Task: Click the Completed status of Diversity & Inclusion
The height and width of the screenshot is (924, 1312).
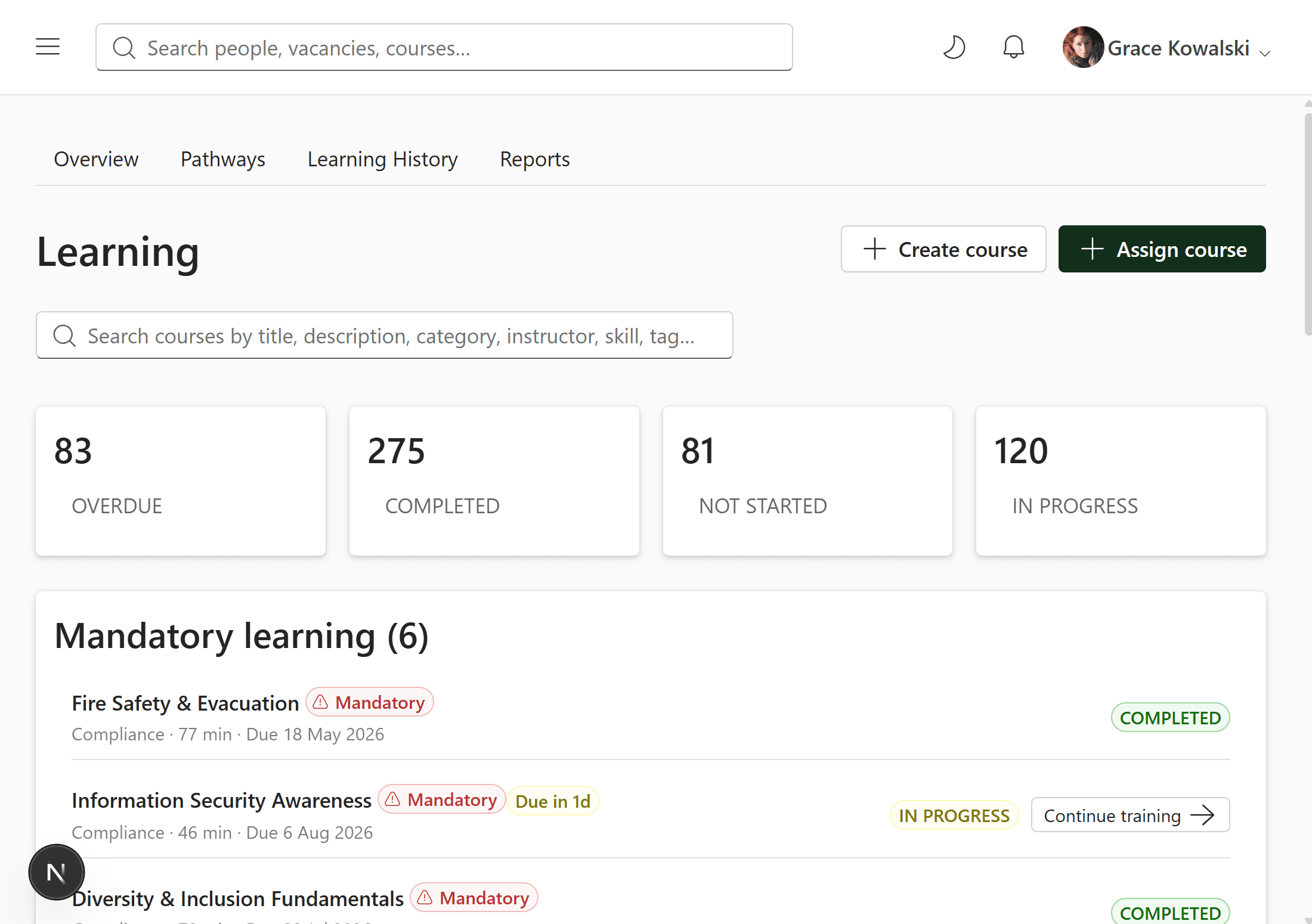Action: 1170,912
